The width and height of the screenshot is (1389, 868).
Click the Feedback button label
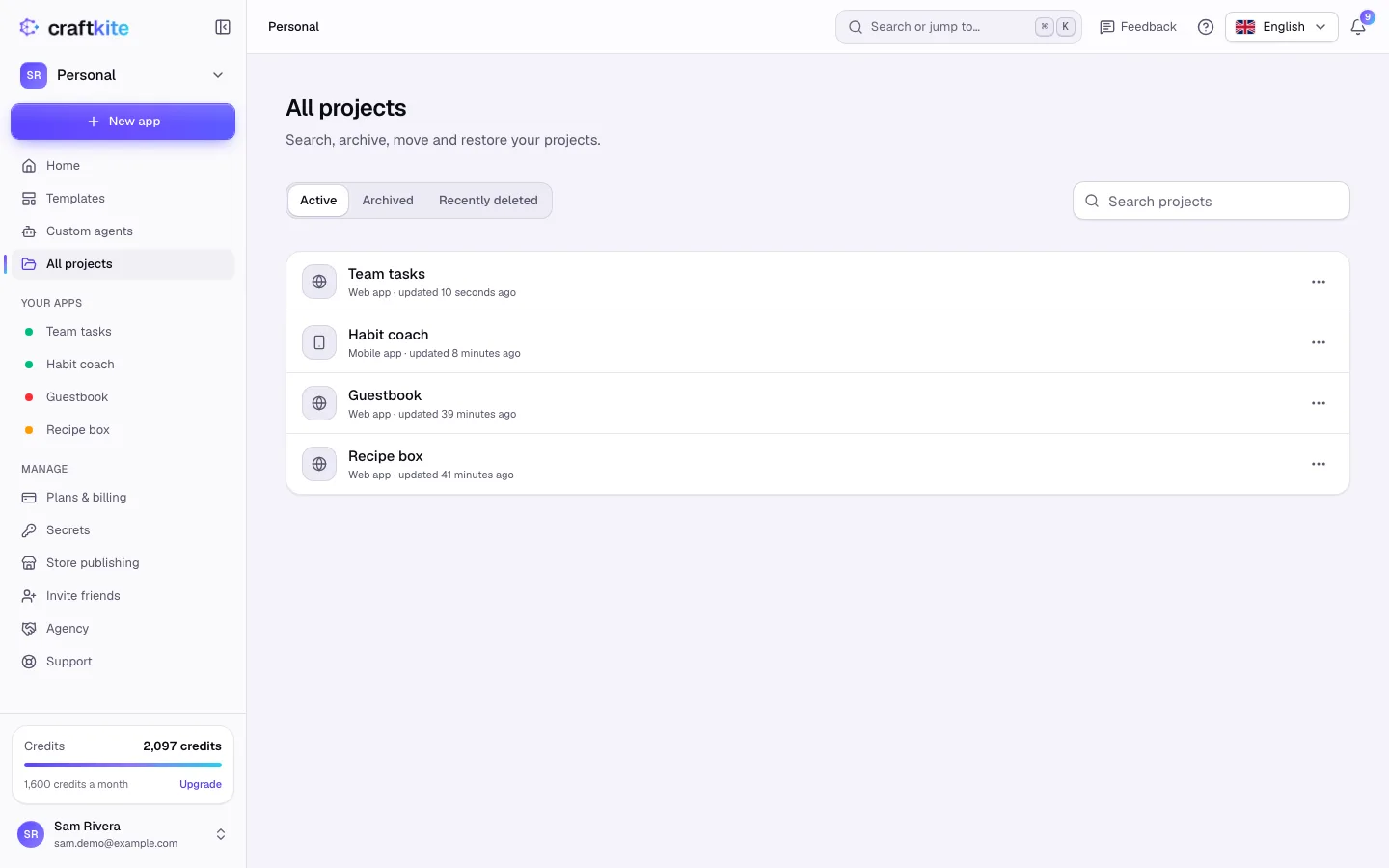(x=1148, y=27)
